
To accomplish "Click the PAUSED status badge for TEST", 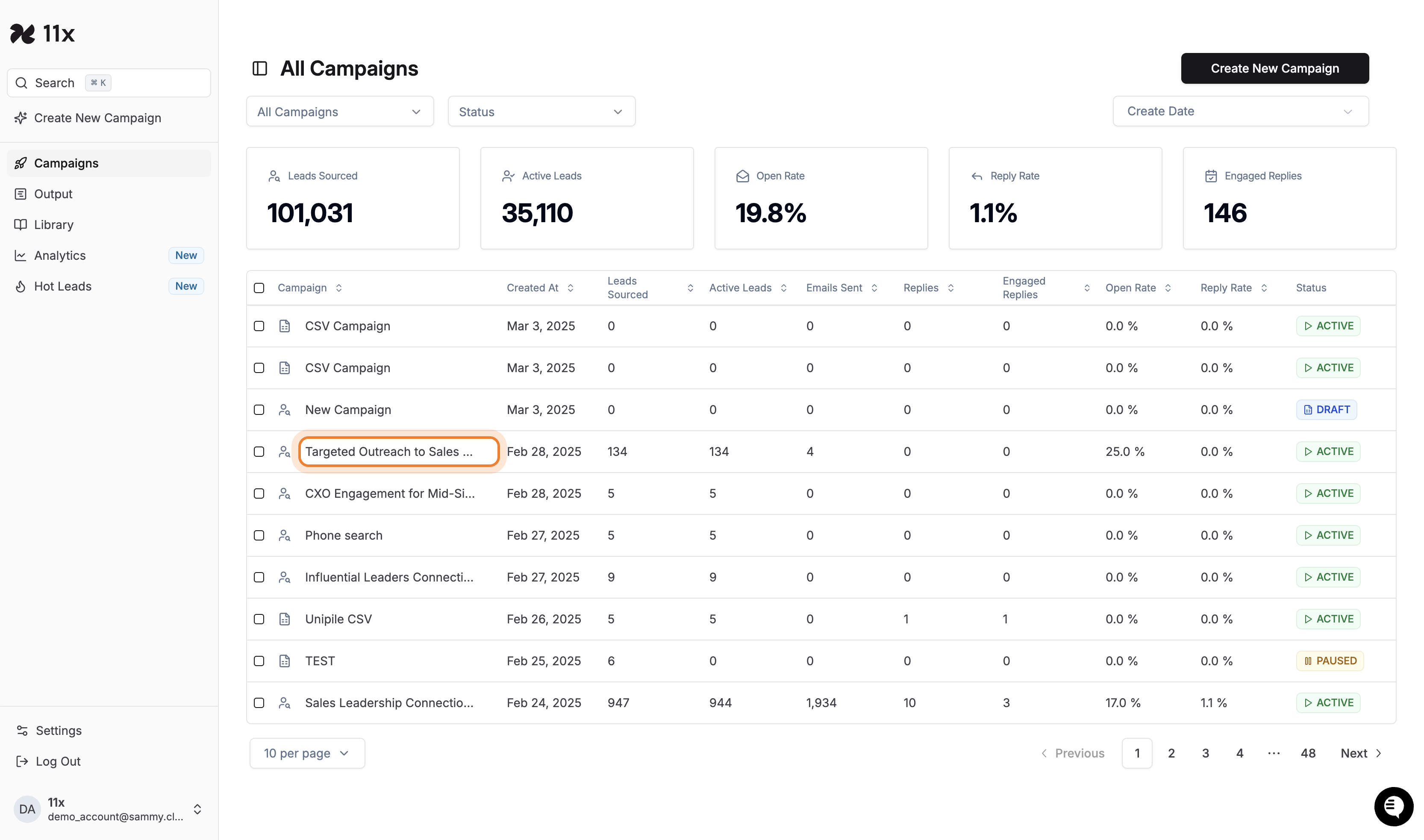I will coord(1330,661).
